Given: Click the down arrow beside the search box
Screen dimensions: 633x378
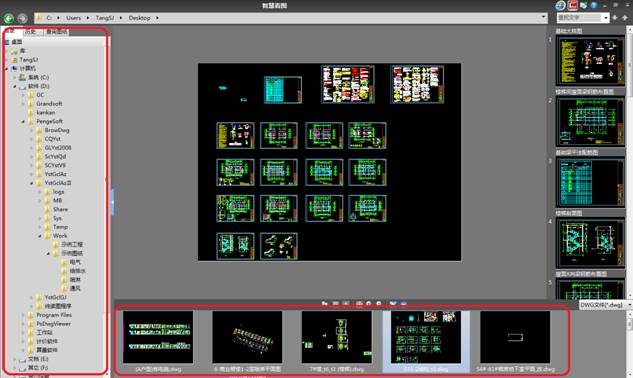Looking at the screenshot, I should tap(615, 18).
